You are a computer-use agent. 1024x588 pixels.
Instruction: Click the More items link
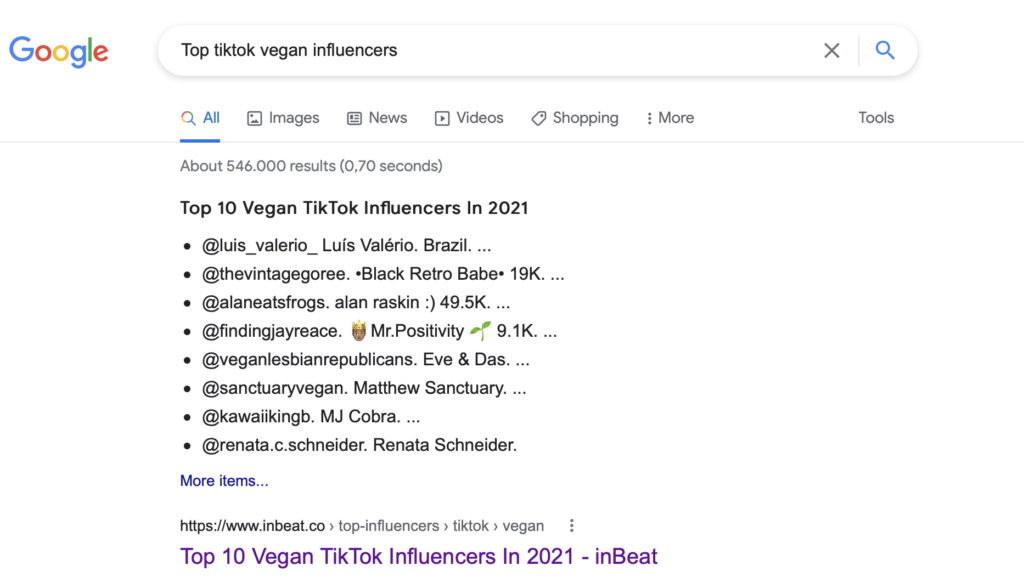pos(224,481)
